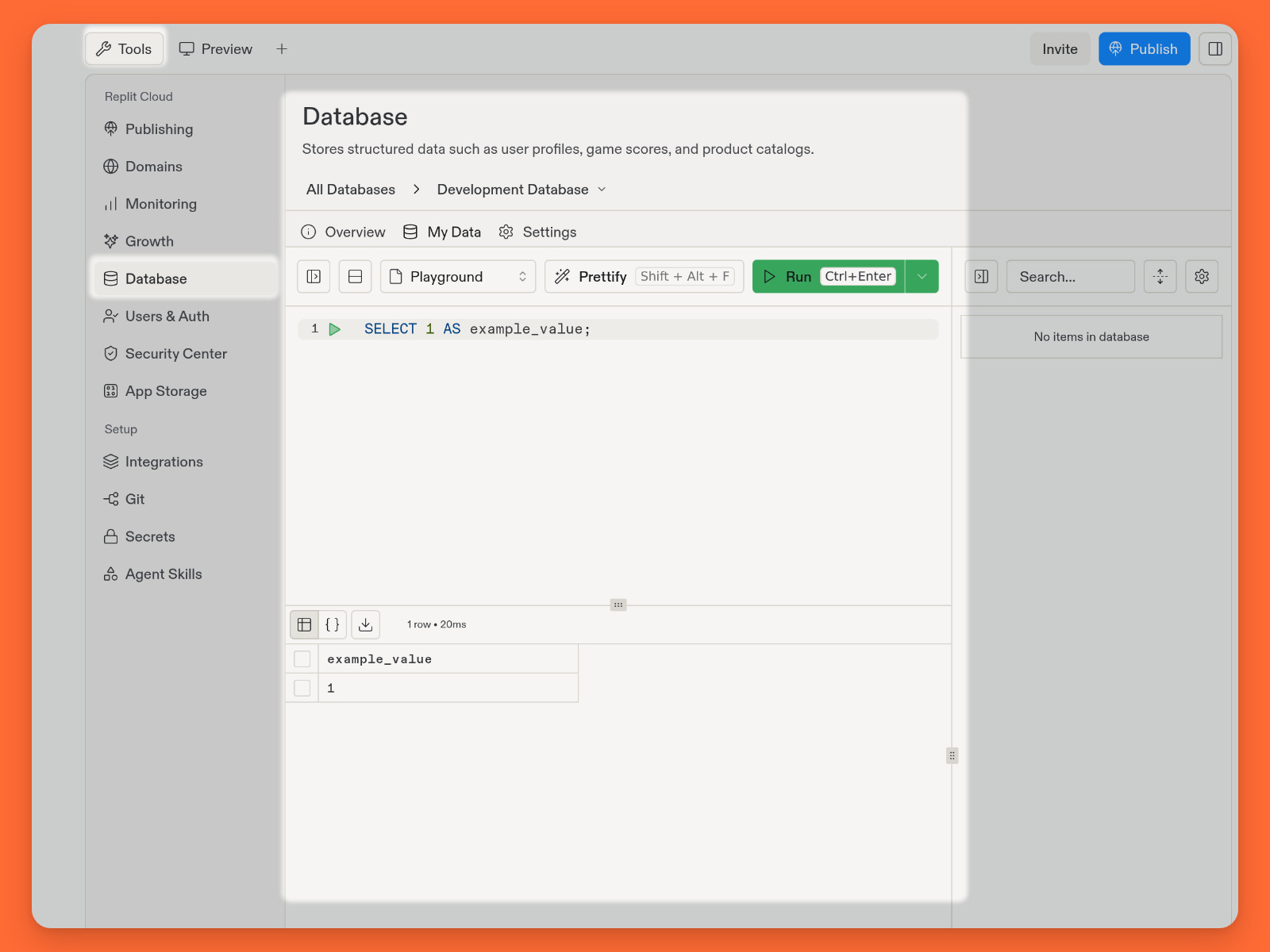Collapse the right schema panel icon
This screenshot has width=1270, height=952.
[x=981, y=276]
